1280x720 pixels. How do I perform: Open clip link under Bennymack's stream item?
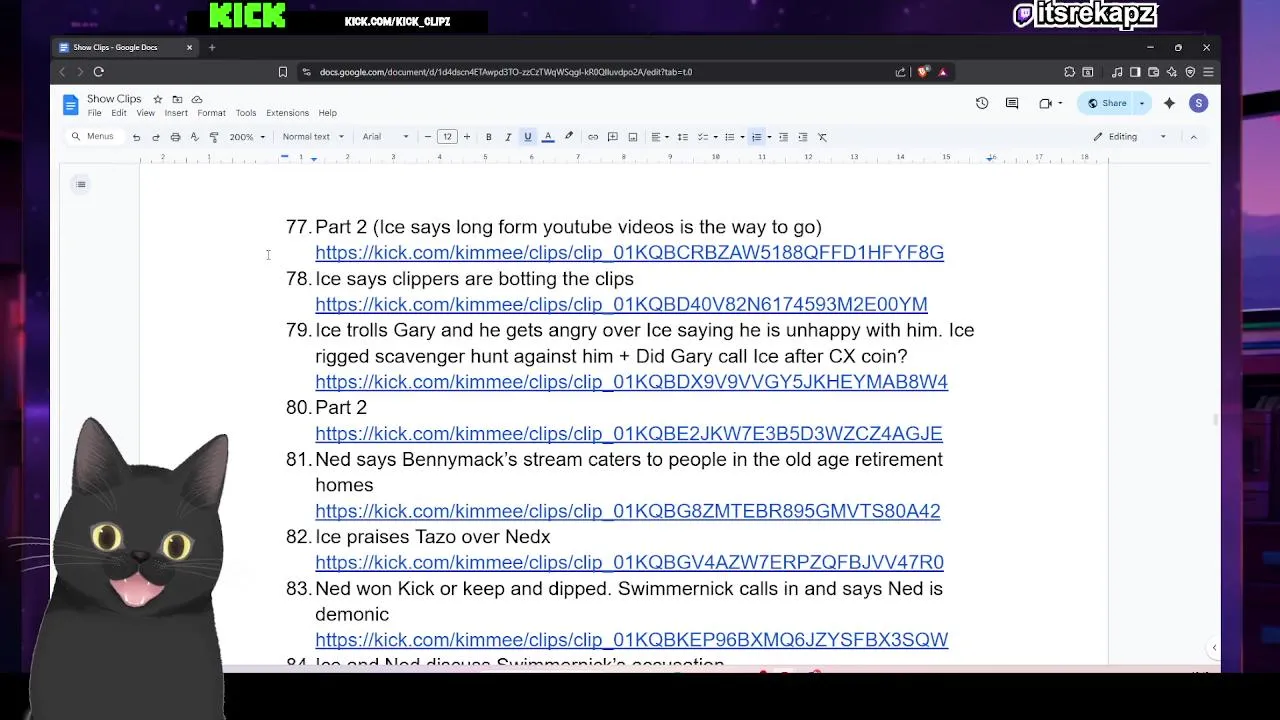(x=627, y=511)
